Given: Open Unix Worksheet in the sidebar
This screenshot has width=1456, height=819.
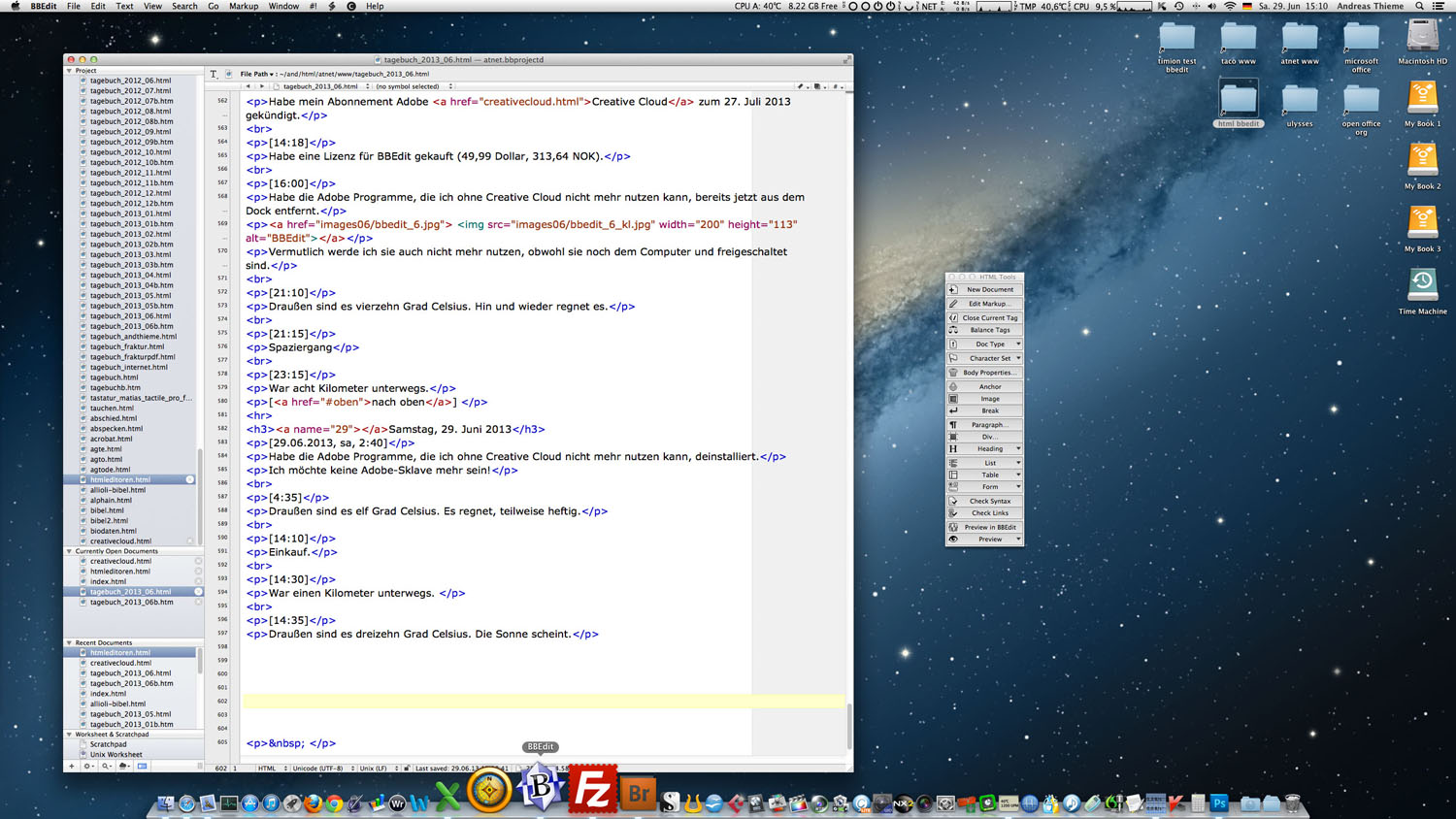Looking at the screenshot, I should pos(116,755).
